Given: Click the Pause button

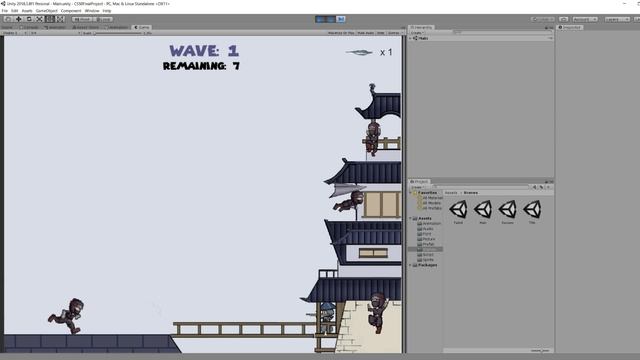Looking at the screenshot, I should click(331, 19).
